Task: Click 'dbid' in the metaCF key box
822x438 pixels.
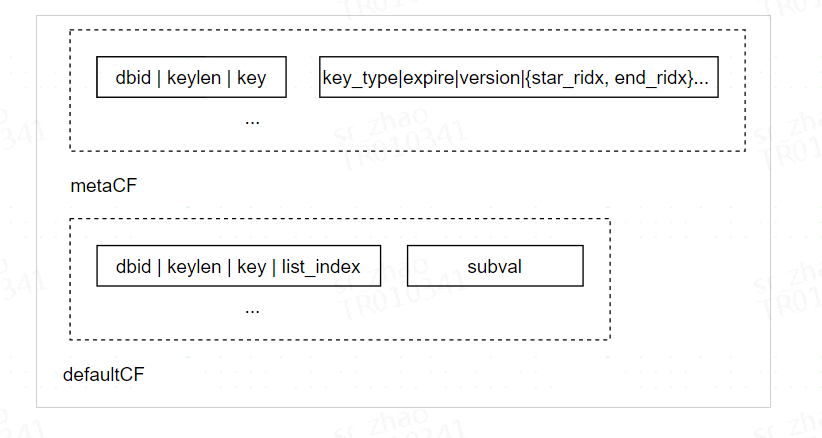Action: (x=133, y=78)
